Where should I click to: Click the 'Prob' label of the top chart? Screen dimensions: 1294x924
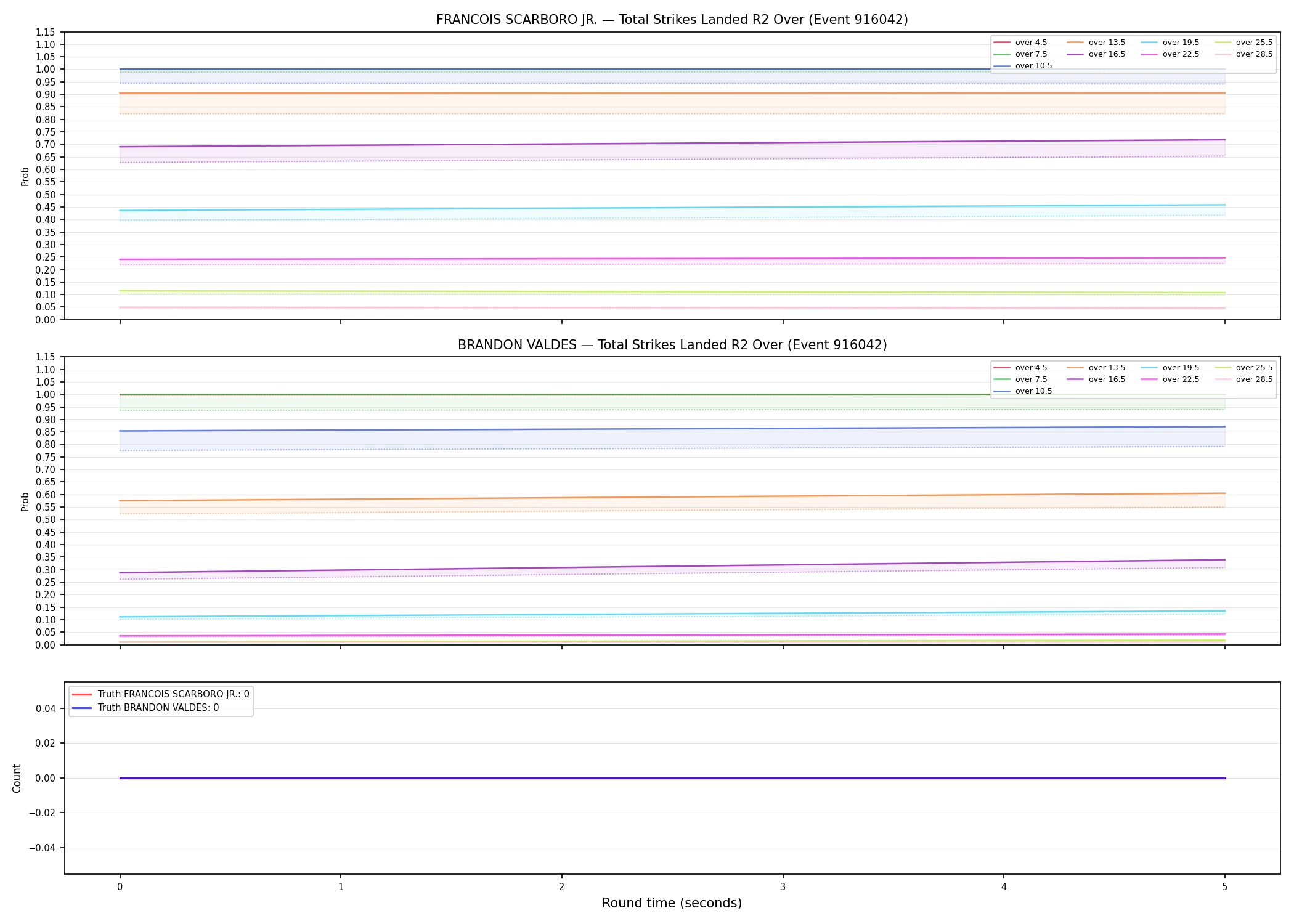(25, 176)
